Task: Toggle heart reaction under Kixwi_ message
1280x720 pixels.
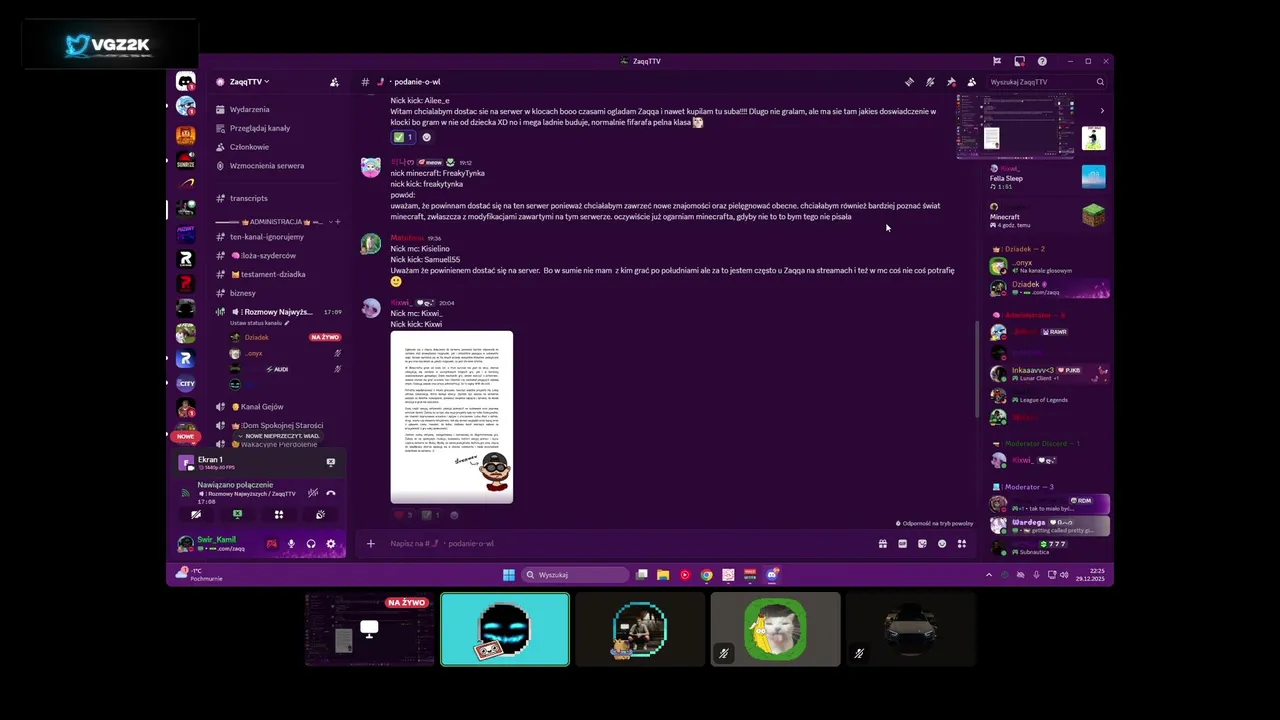Action: (403, 515)
